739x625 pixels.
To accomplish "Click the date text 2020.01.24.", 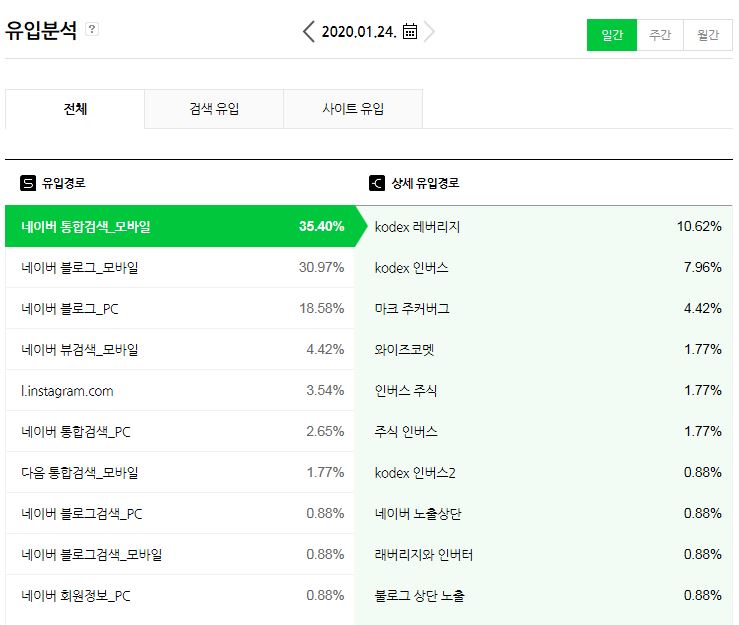I will tap(359, 32).
